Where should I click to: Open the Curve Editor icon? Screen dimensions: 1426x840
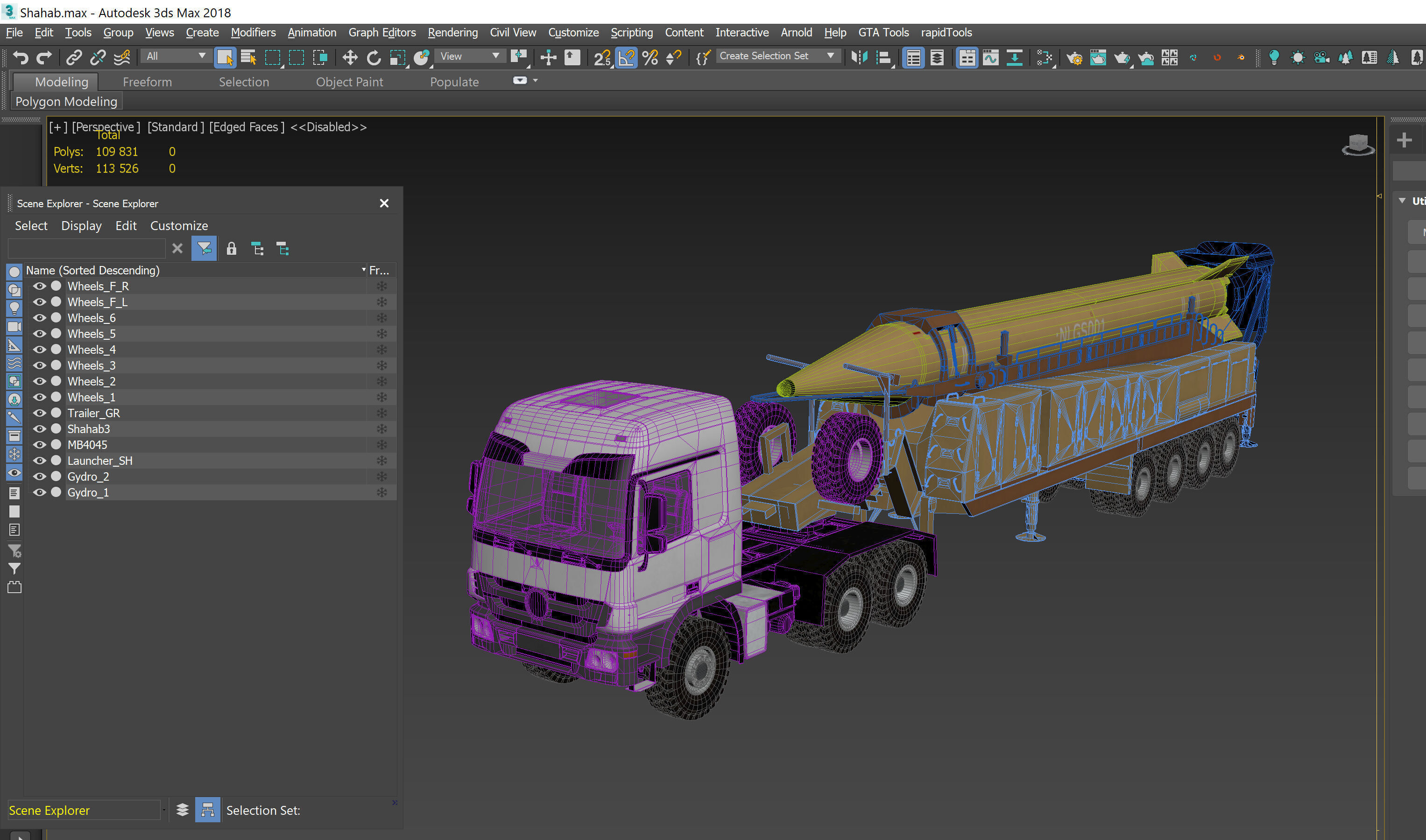[991, 57]
